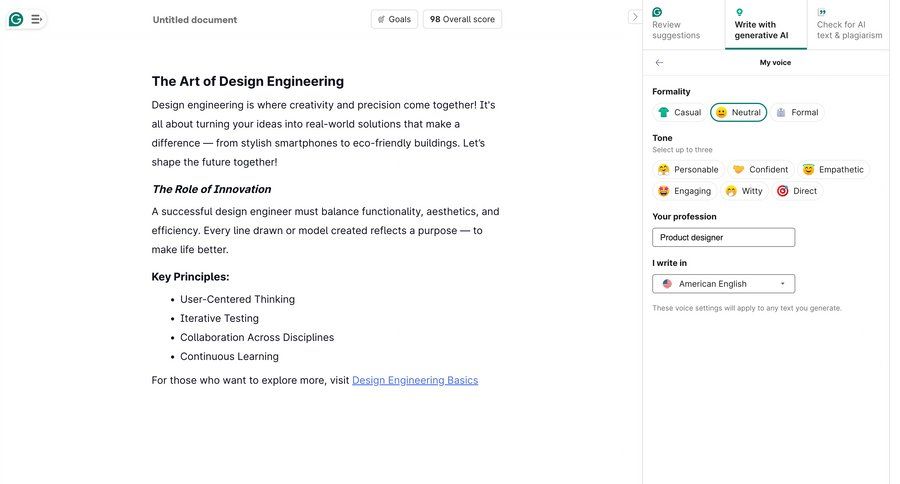The height and width of the screenshot is (484, 900).
Task: Click the Grammarly logo icon
Action: (x=16, y=20)
